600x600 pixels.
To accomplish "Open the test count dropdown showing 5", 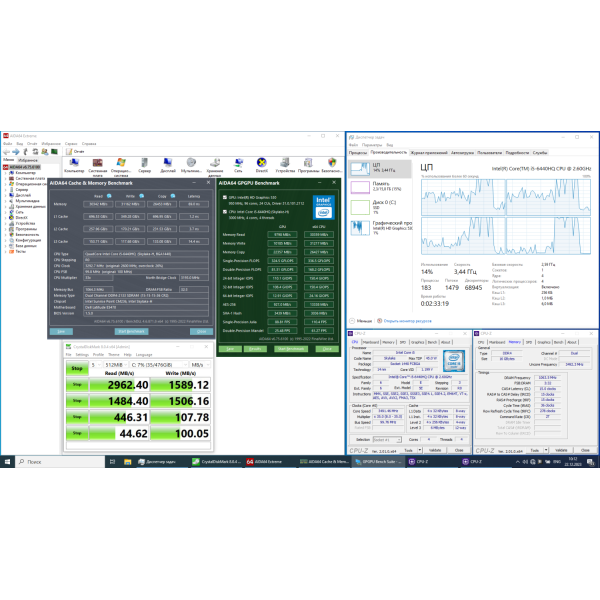I will 96,365.
